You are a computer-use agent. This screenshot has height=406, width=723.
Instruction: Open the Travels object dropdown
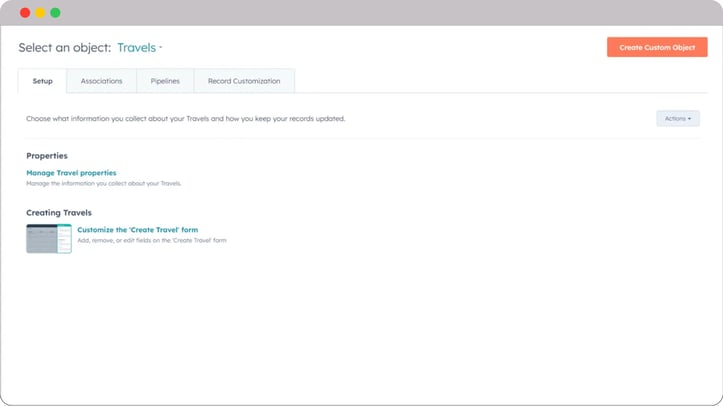(x=140, y=47)
